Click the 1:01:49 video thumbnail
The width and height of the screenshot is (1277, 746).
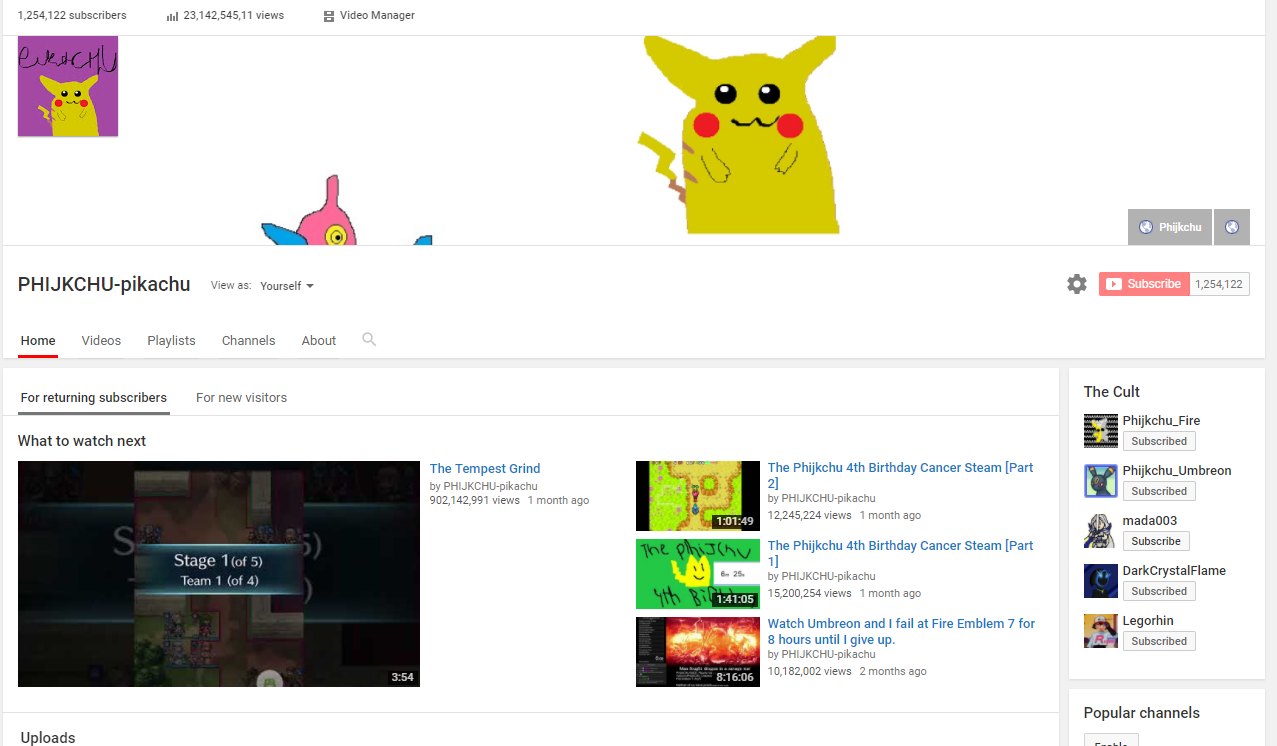tap(698, 496)
